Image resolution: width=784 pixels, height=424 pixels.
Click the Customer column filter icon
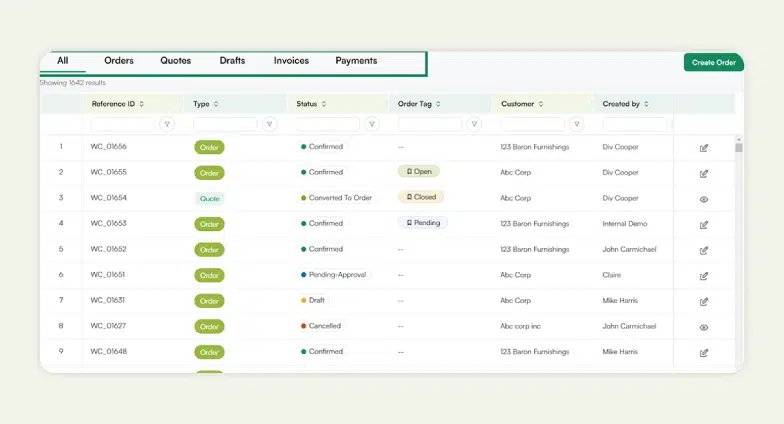point(577,124)
